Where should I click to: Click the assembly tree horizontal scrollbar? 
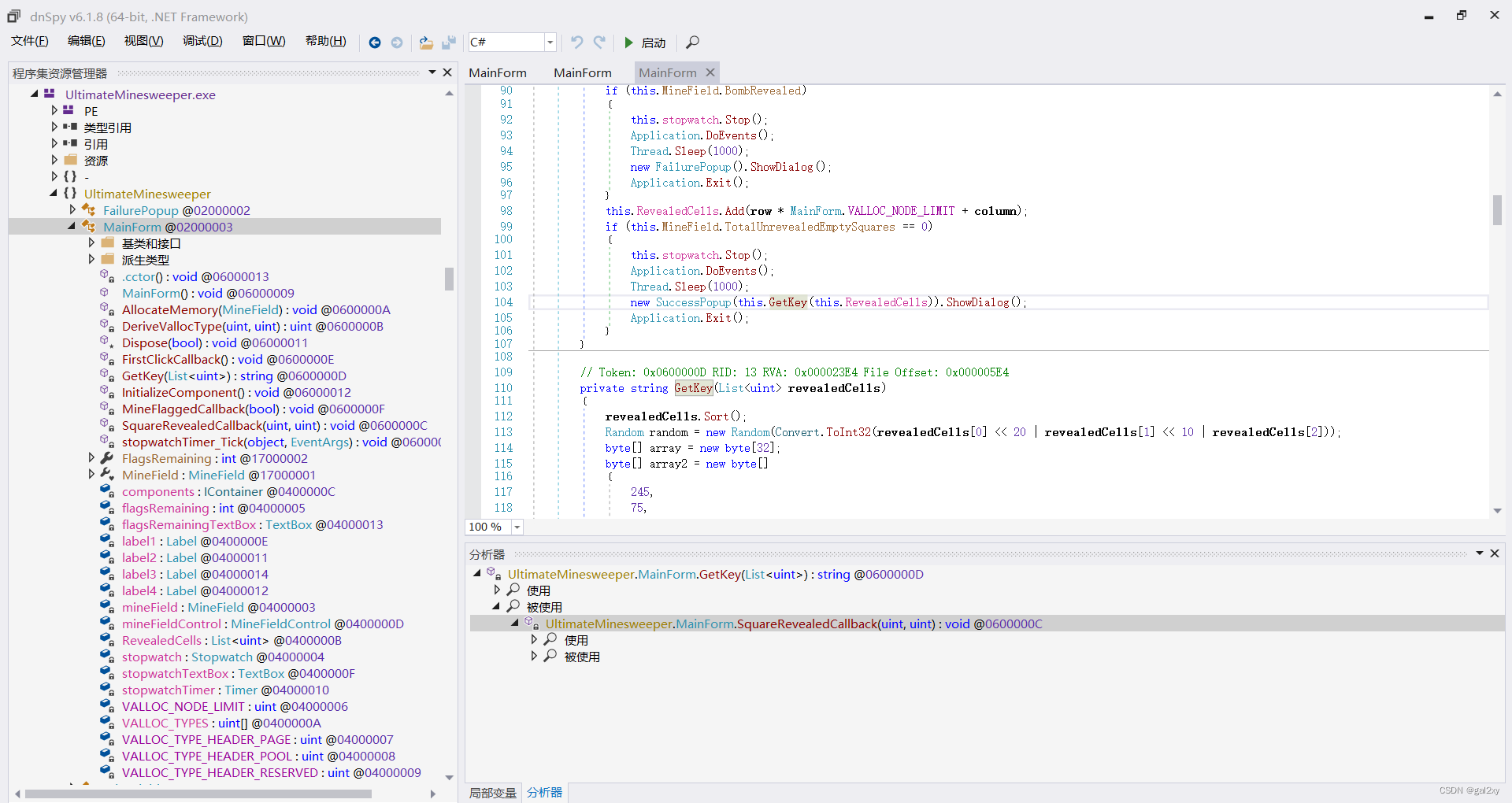click(198, 794)
